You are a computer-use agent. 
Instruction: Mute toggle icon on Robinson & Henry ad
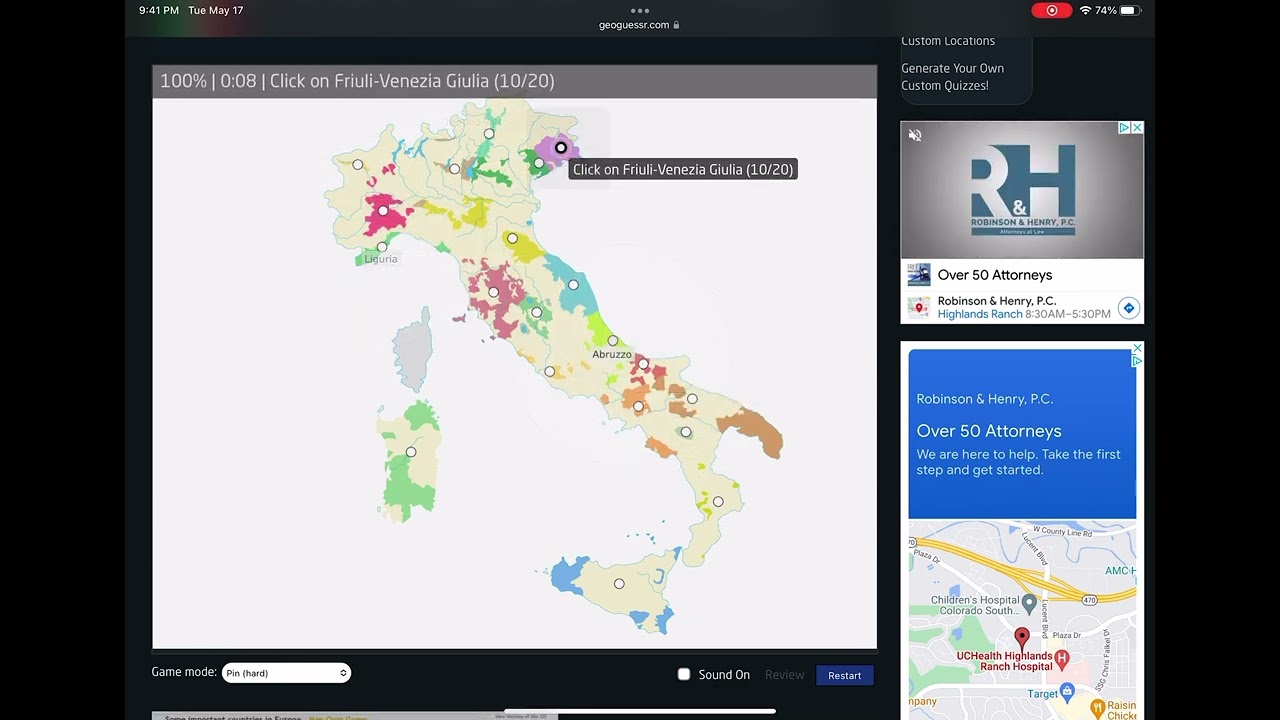914,135
